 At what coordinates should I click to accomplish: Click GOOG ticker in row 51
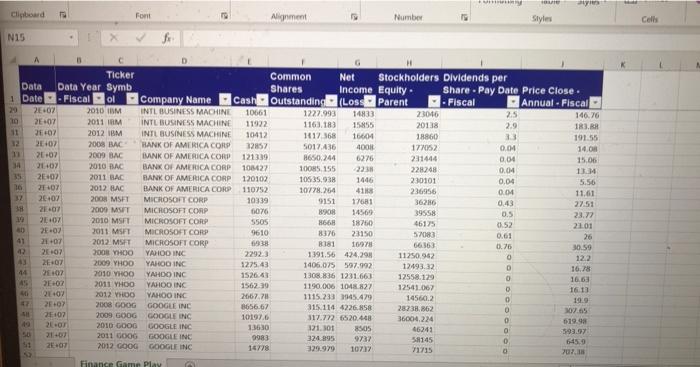pyautogui.click(x=127, y=346)
